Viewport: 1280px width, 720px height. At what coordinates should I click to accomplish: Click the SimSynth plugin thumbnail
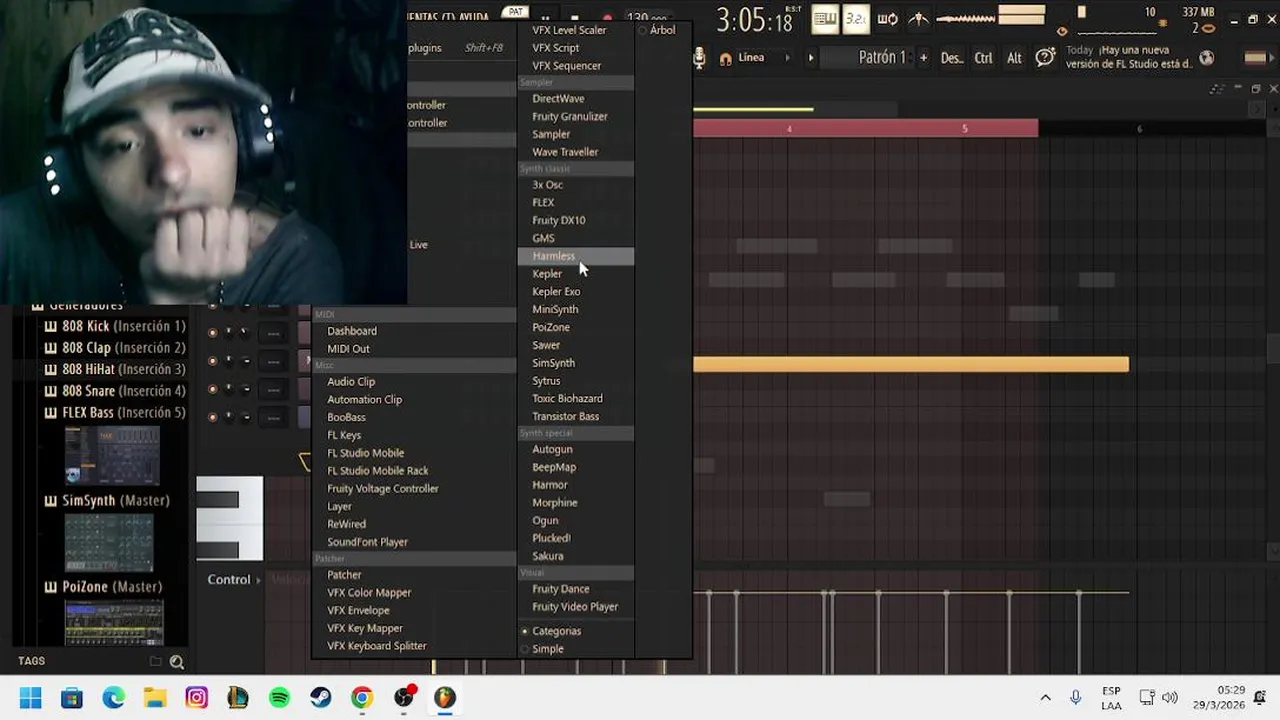(x=109, y=543)
